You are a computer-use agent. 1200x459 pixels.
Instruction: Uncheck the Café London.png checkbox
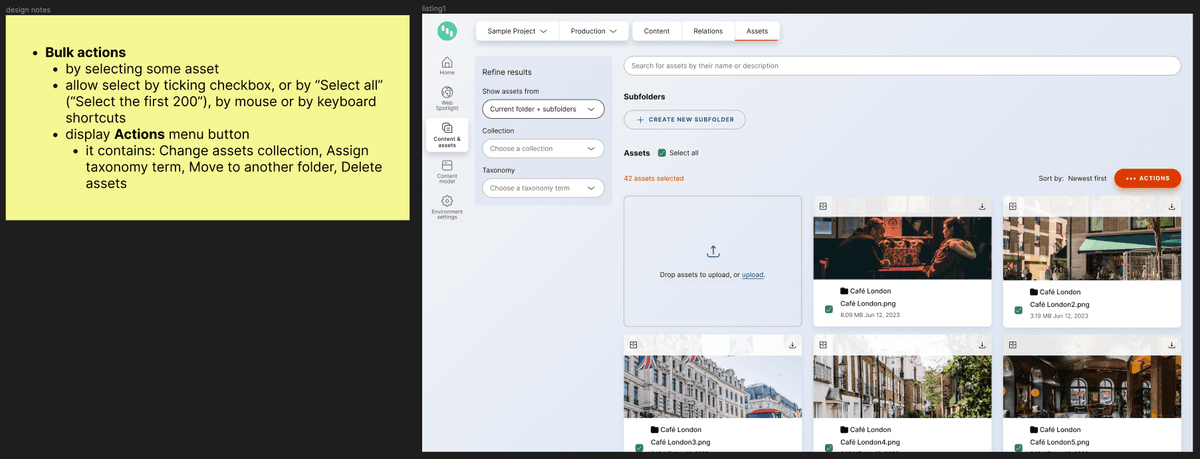click(829, 310)
